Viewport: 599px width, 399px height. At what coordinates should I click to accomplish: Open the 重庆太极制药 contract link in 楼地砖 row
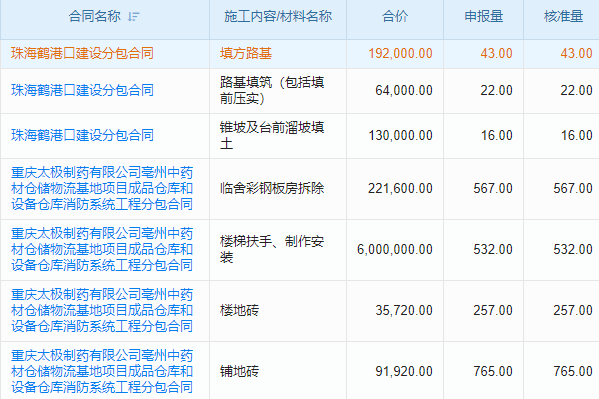(102, 310)
